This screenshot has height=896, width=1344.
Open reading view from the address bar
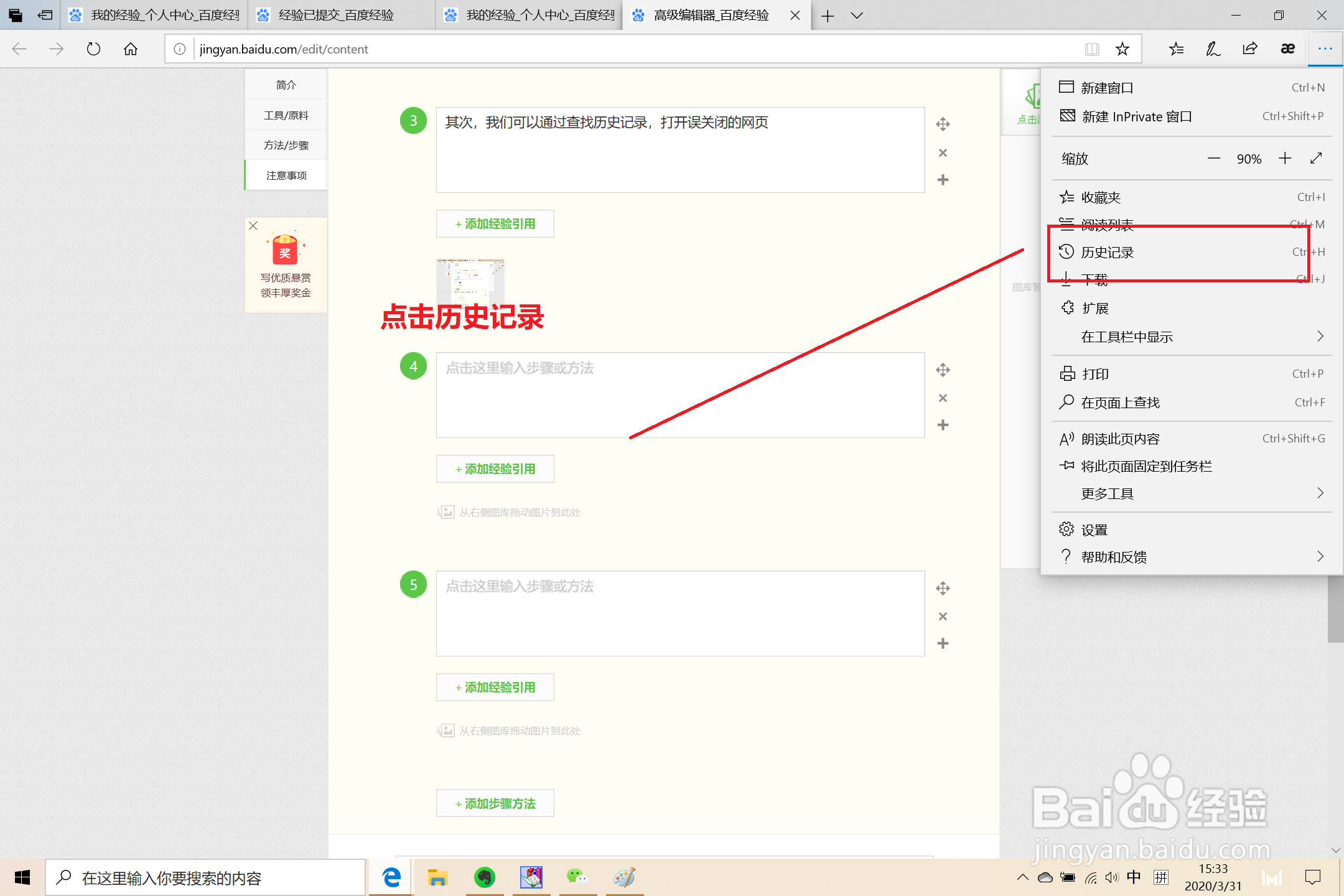click(1092, 49)
